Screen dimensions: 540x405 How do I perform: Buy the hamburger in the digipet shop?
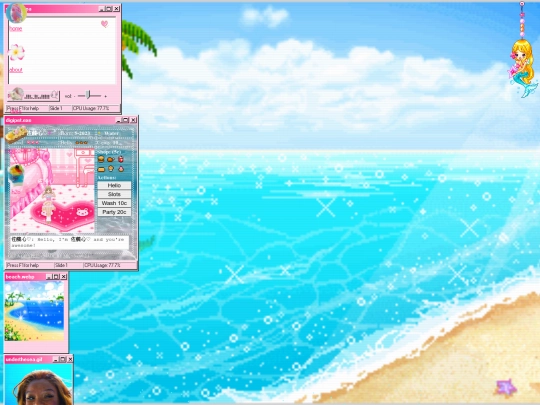point(101,159)
